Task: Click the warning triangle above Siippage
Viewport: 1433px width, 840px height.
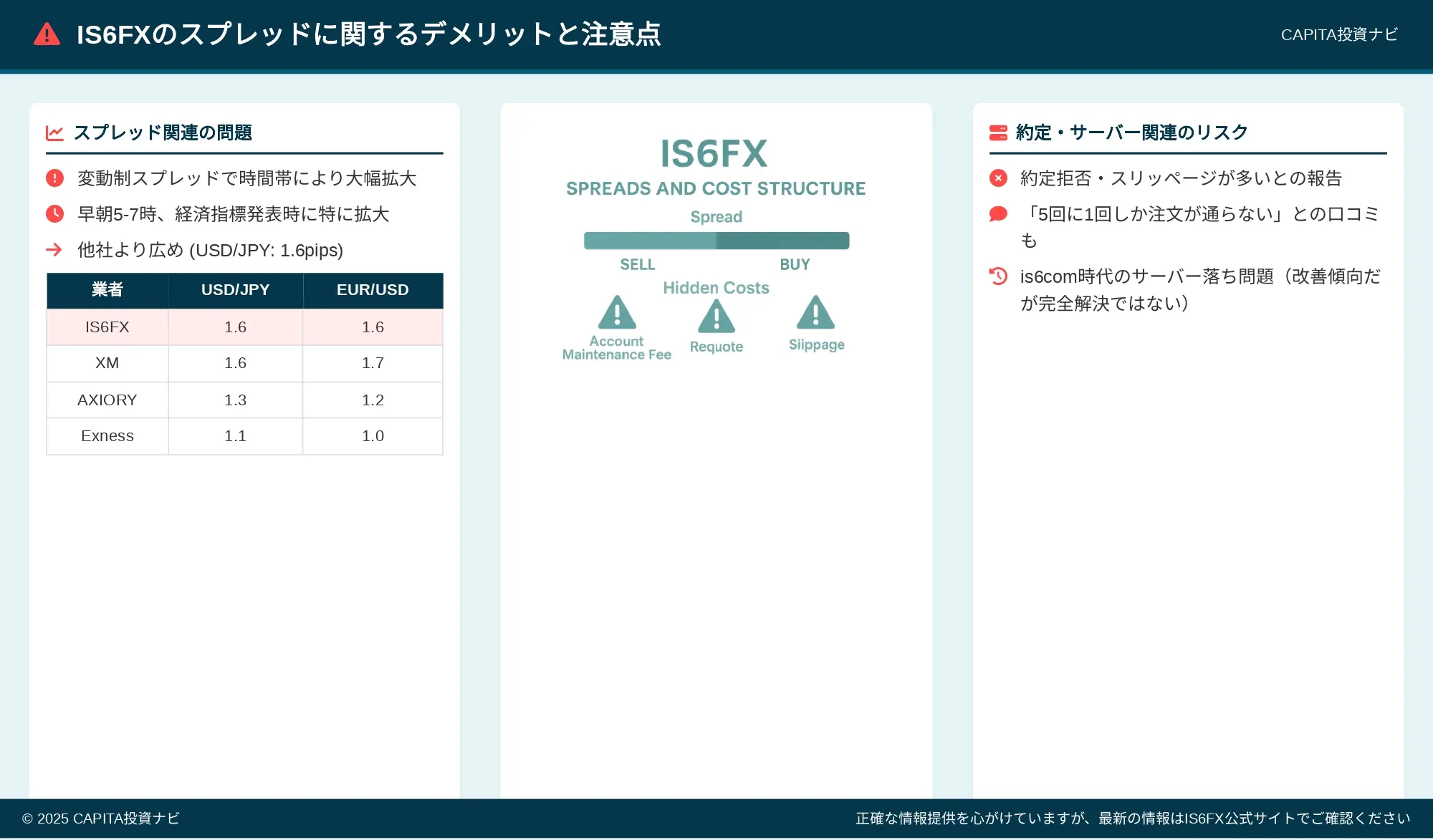Action: click(816, 312)
